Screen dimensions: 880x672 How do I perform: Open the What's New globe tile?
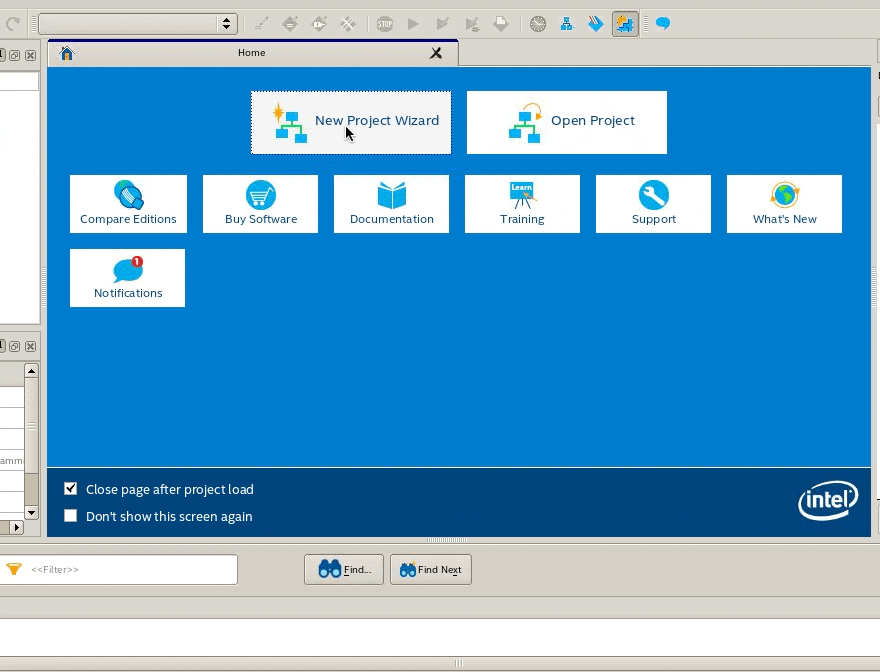tap(784, 204)
